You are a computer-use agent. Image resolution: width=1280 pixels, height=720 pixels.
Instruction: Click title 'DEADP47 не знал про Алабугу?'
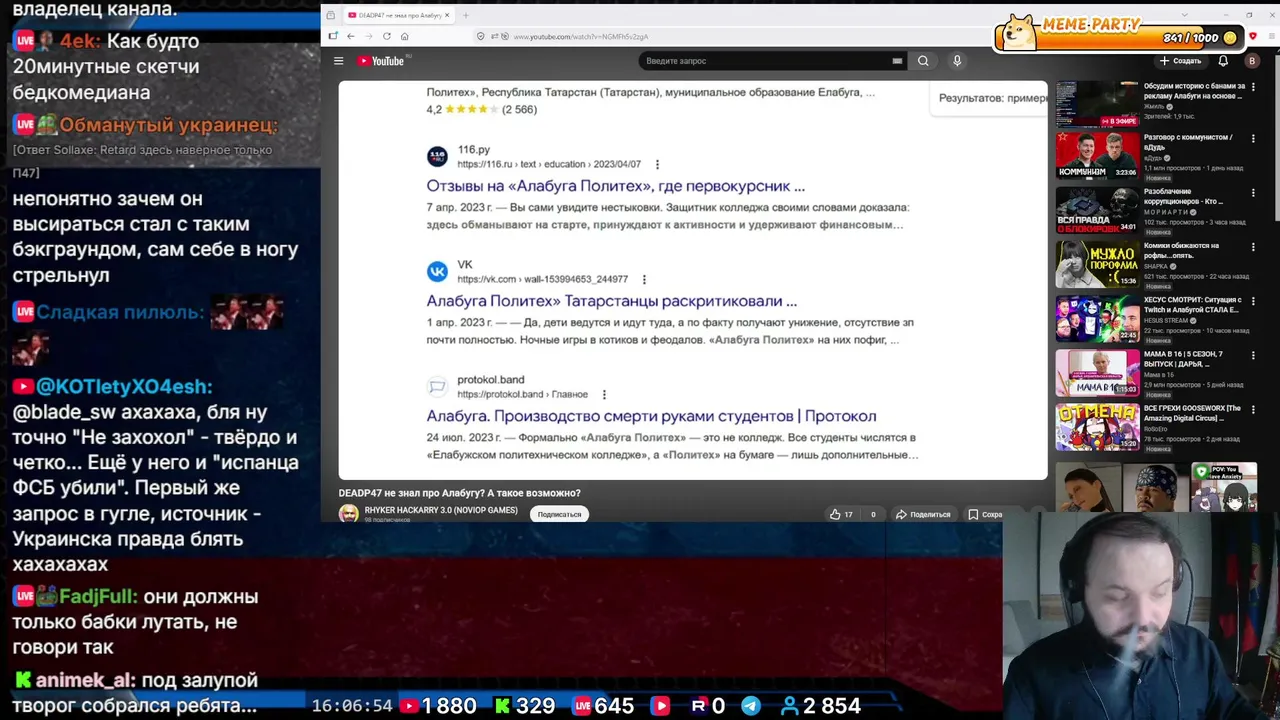459,493
